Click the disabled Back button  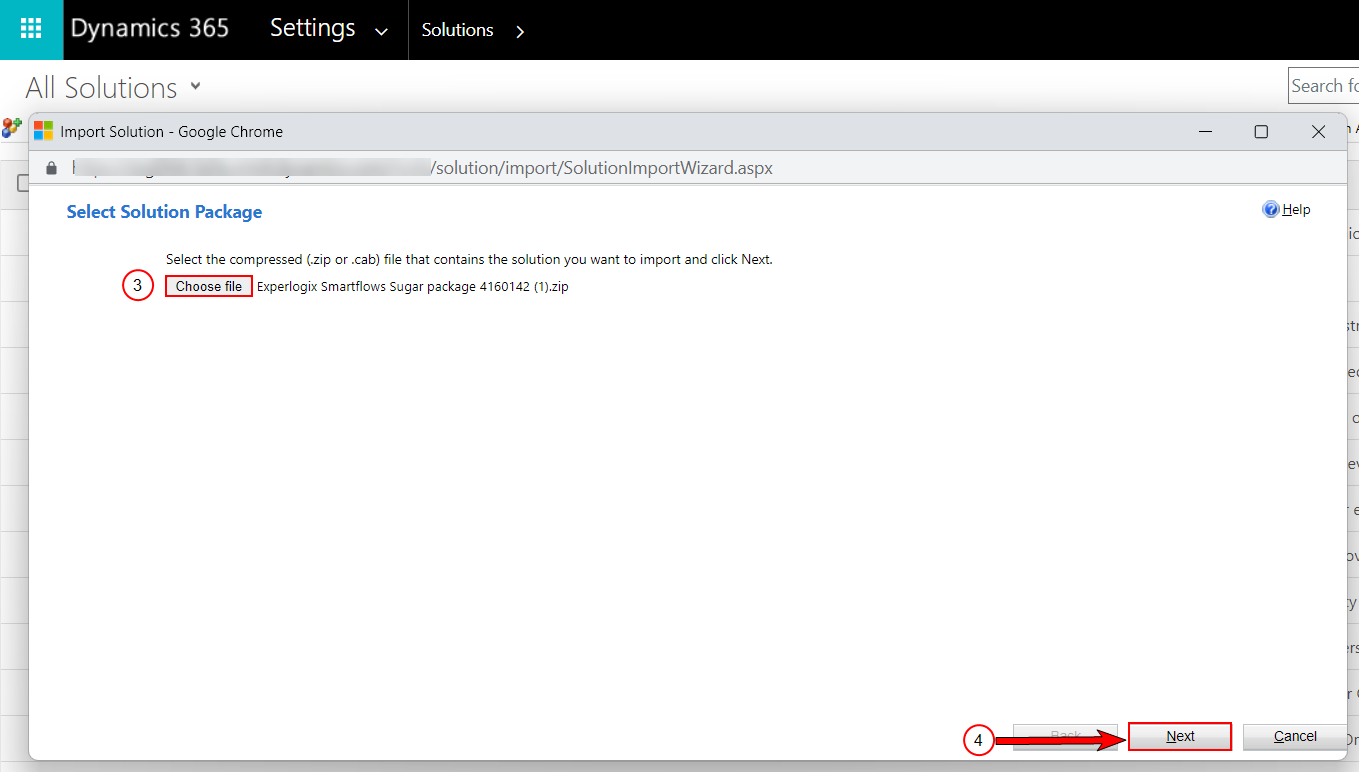[x=1065, y=736]
